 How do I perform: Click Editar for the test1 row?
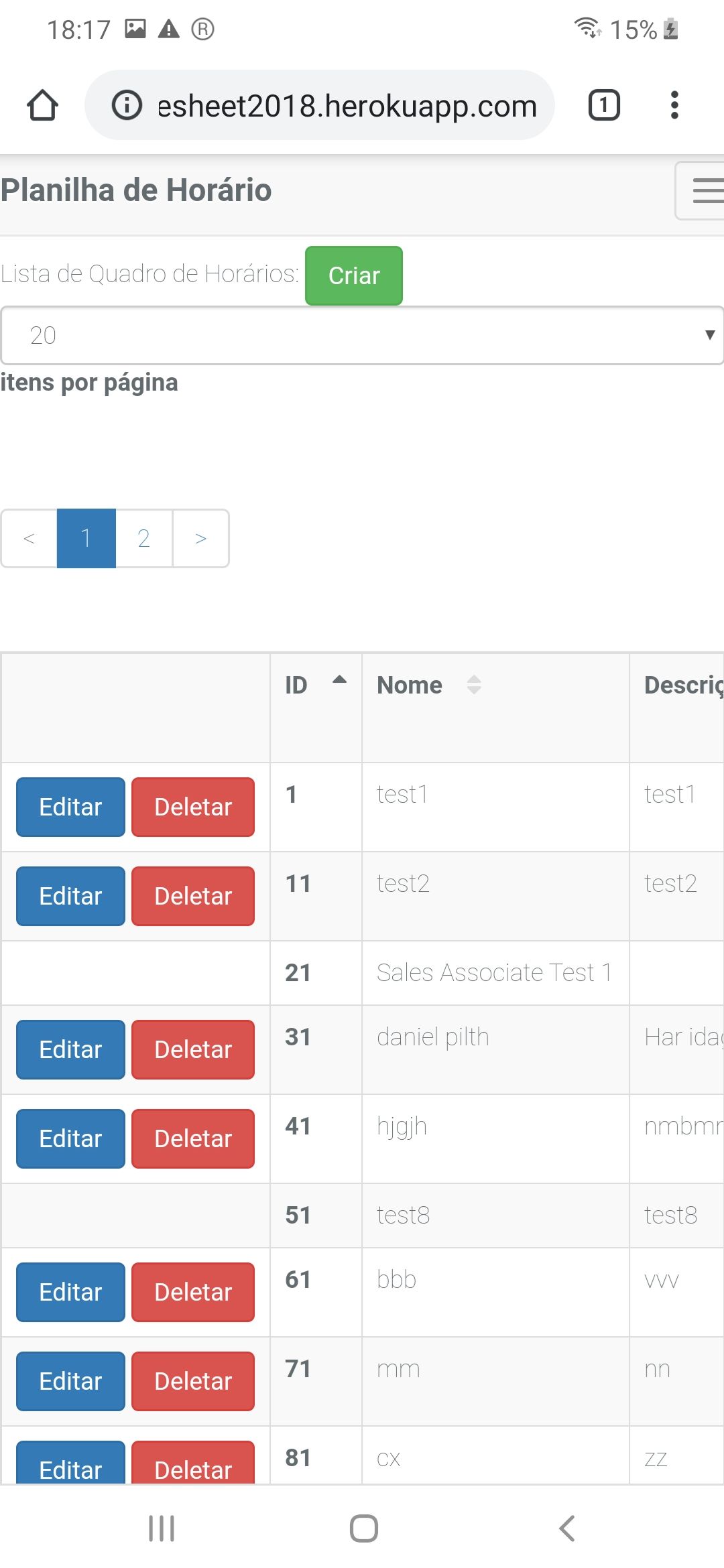tap(70, 807)
